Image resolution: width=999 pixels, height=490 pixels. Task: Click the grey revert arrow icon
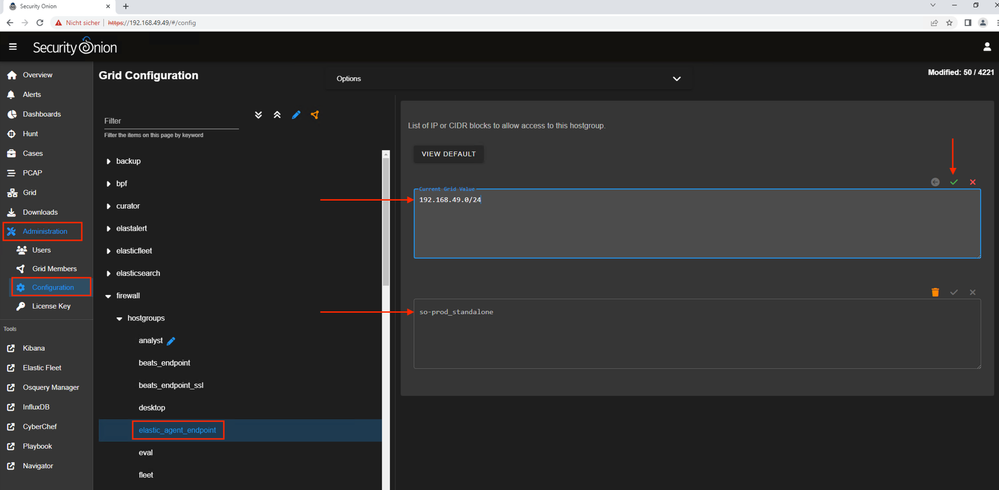(x=935, y=182)
